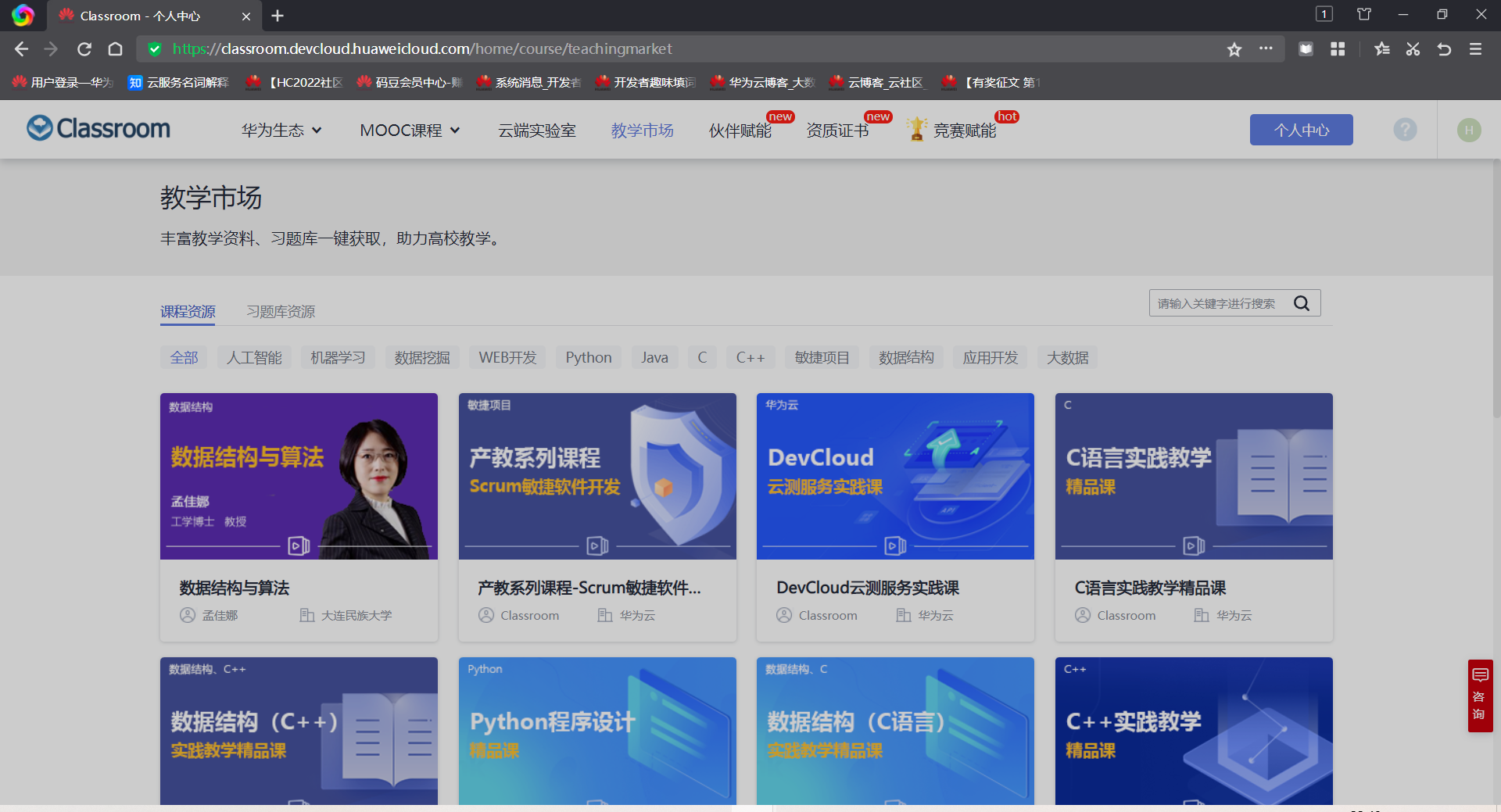Click the tab count indicator icon
Image resolution: width=1501 pixels, height=812 pixels.
[1324, 14]
